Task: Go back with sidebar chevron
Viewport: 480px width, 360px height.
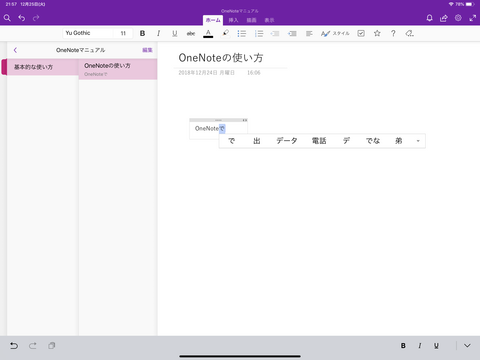Action: (x=15, y=50)
